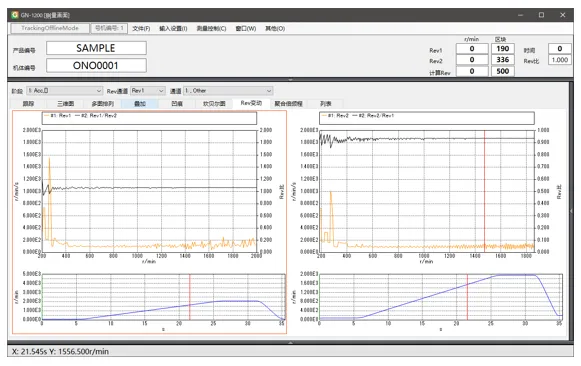Open the 窗口(W) menu
The width and height of the screenshot is (581, 366).
coord(246,29)
